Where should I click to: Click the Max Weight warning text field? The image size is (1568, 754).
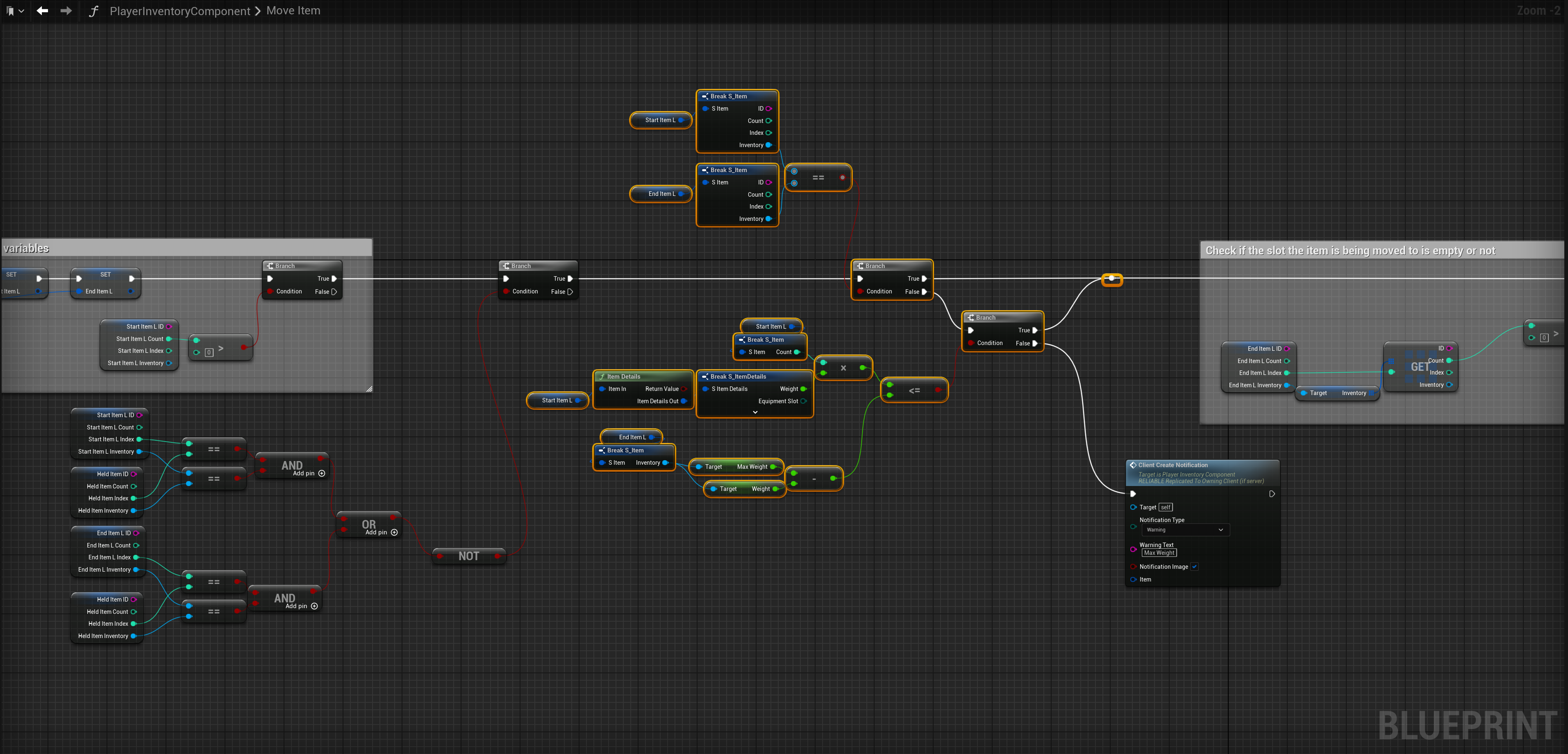tap(1159, 553)
